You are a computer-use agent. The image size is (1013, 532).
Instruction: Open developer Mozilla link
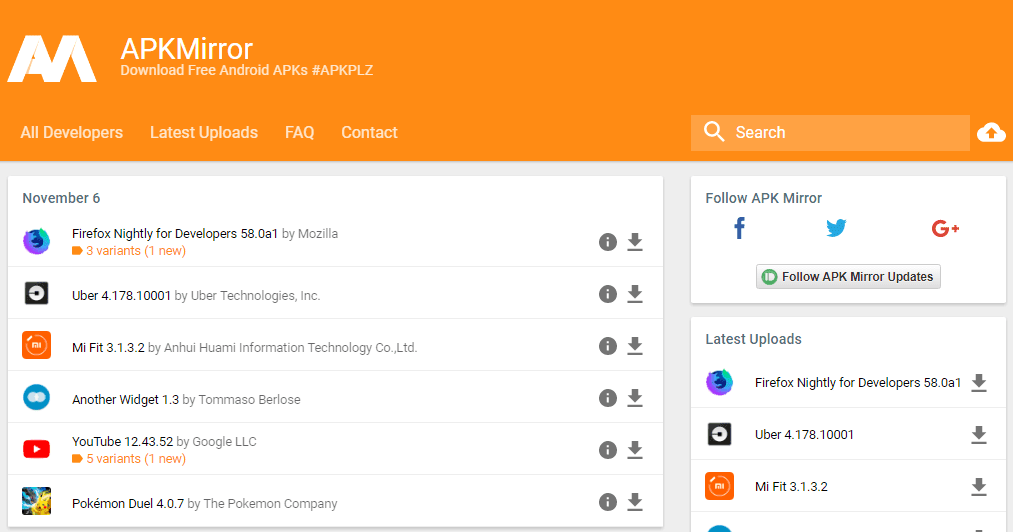pos(318,233)
